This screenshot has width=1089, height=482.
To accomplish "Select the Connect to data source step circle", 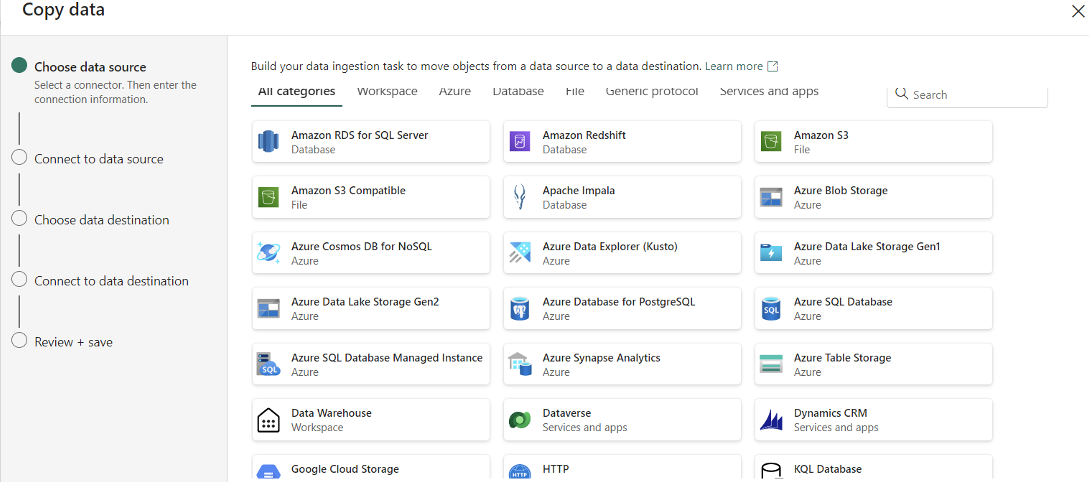I will [19, 158].
